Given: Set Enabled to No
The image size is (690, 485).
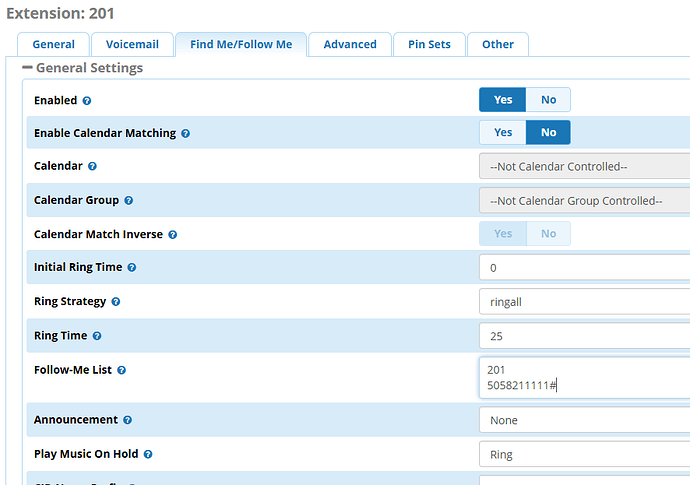Looking at the screenshot, I should 548,100.
